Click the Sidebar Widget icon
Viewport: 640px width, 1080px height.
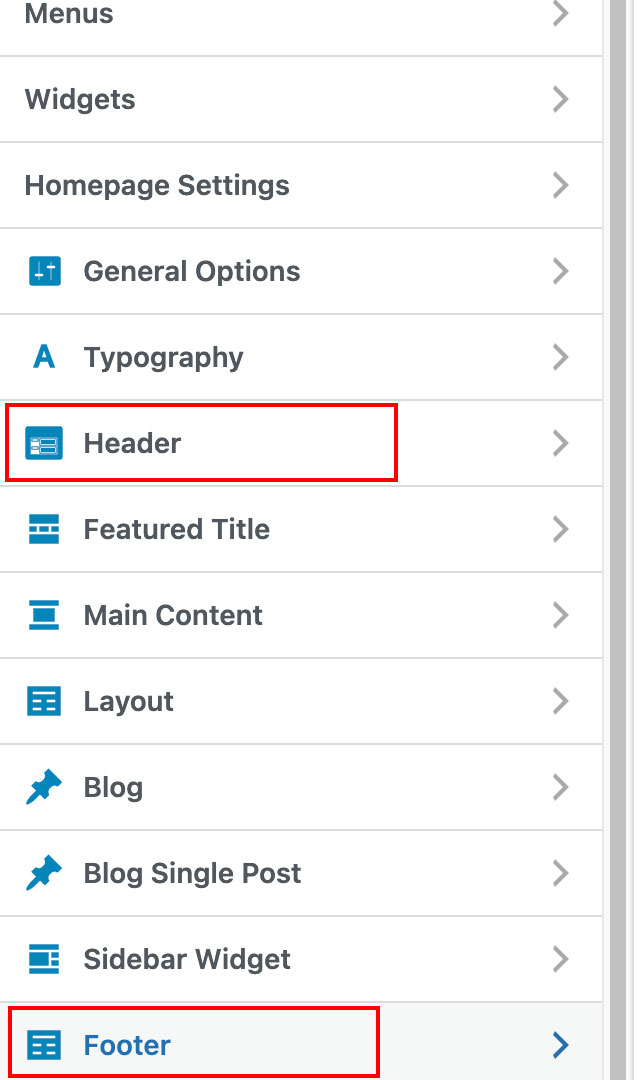[x=44, y=959]
